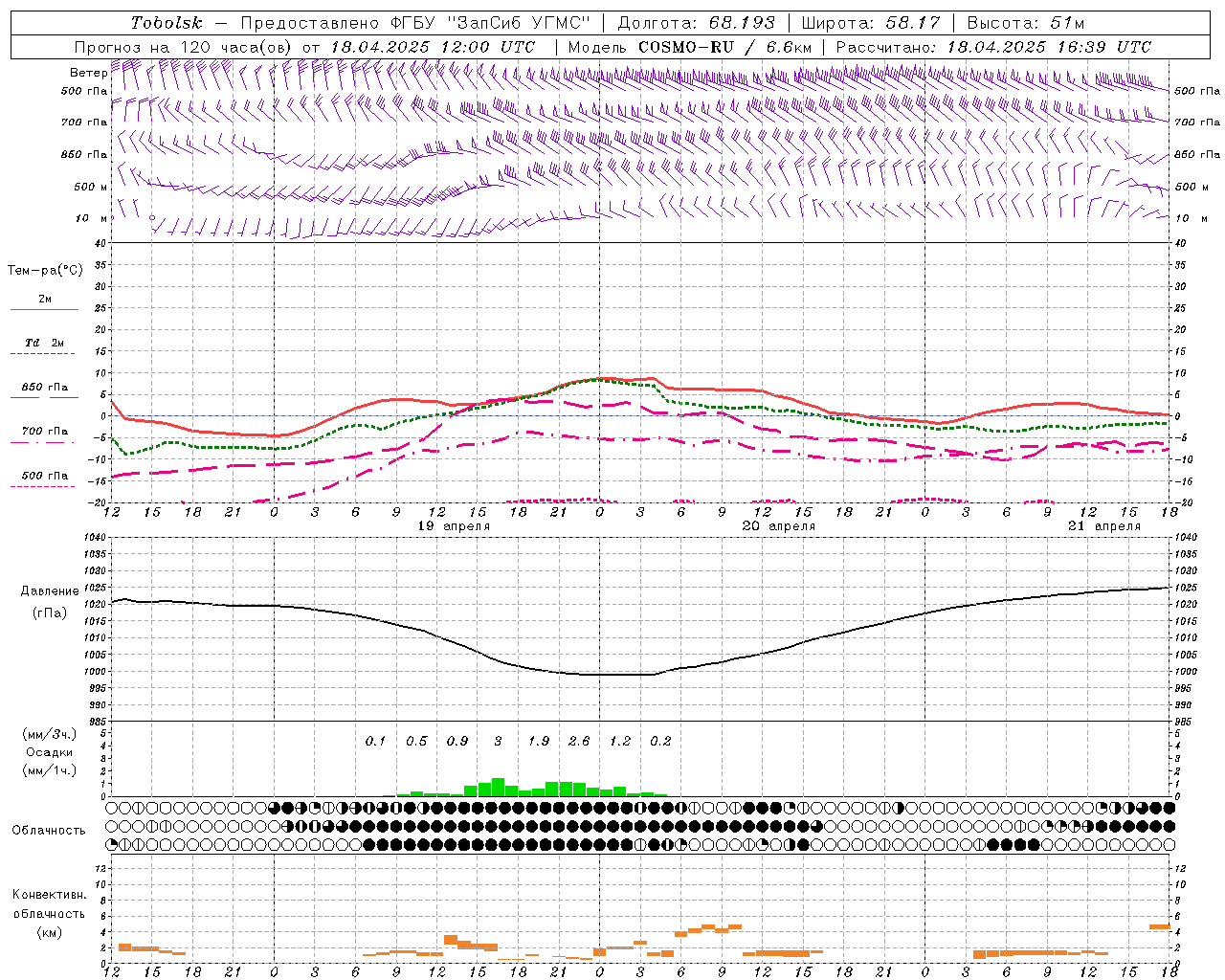Click the Осадки precipitation panel label
Image resolution: width=1225 pixels, height=980 pixels.
pos(49,752)
